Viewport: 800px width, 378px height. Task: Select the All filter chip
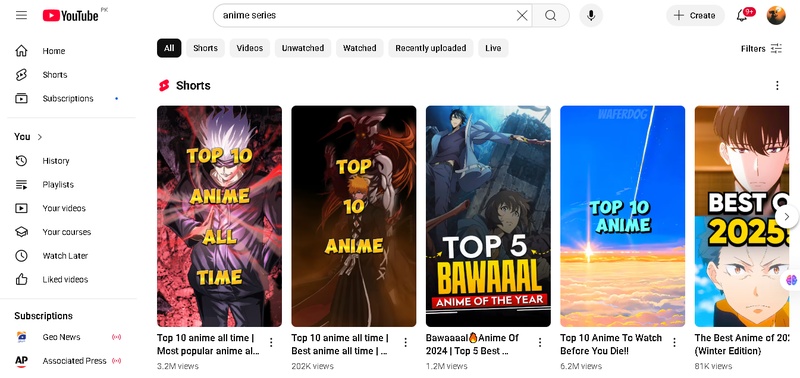coord(169,48)
